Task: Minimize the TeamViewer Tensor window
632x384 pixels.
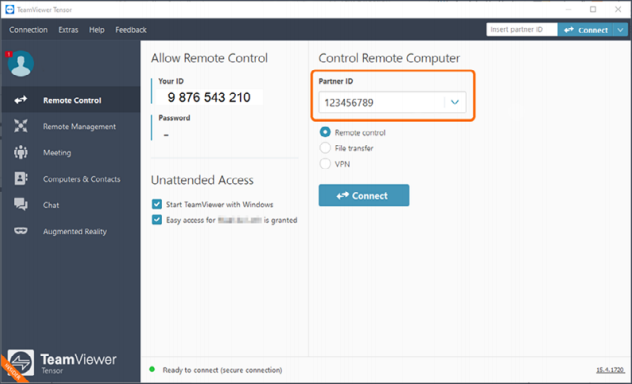Action: [568, 9]
